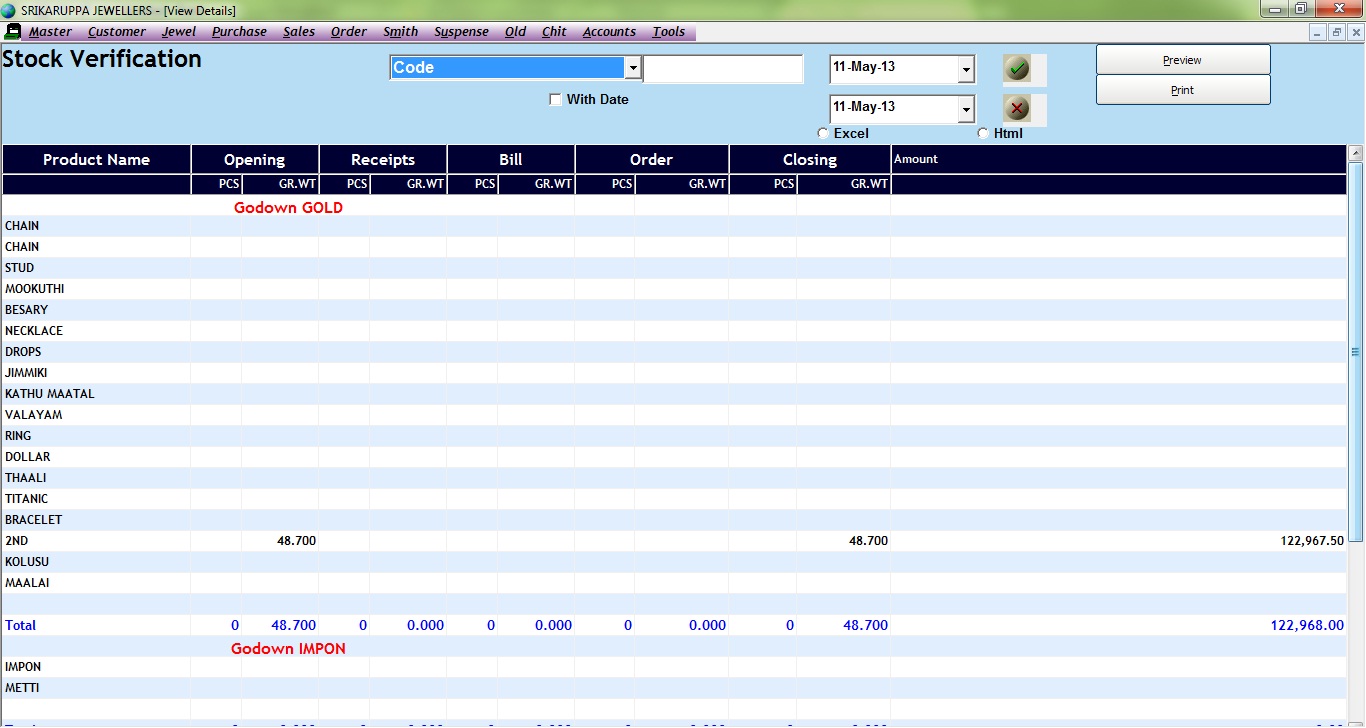Open the first 11-May-13 date picker dropdown
This screenshot has height=728, width=1366.
(x=965, y=70)
